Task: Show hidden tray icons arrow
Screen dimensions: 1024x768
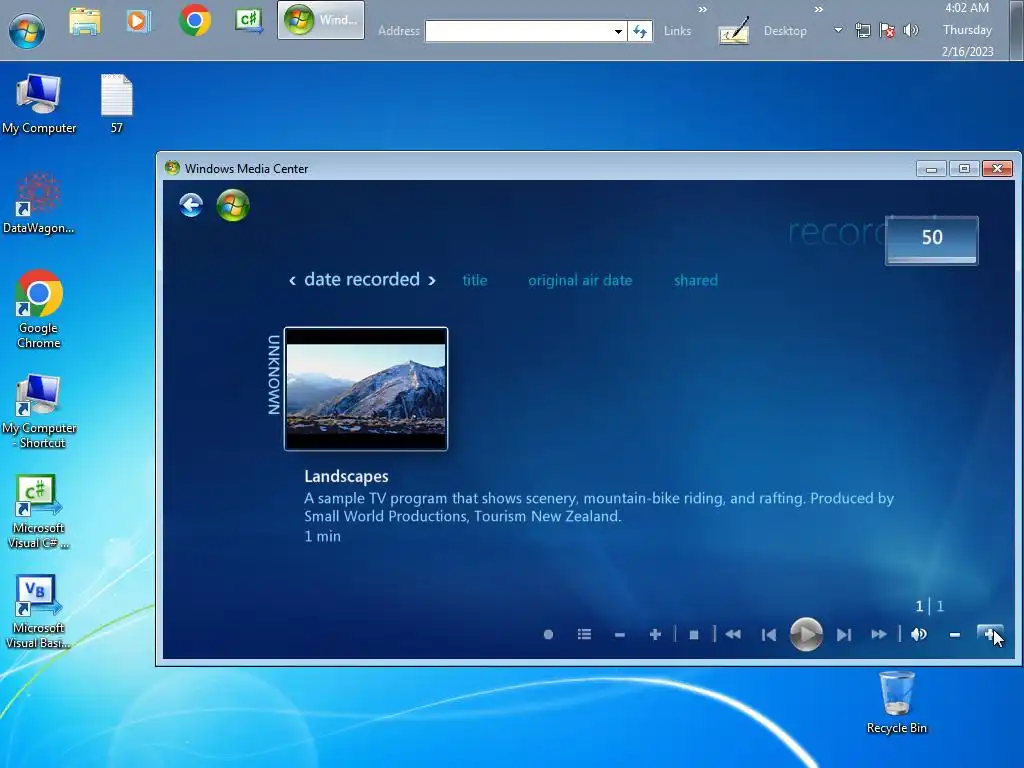Action: pyautogui.click(x=838, y=30)
